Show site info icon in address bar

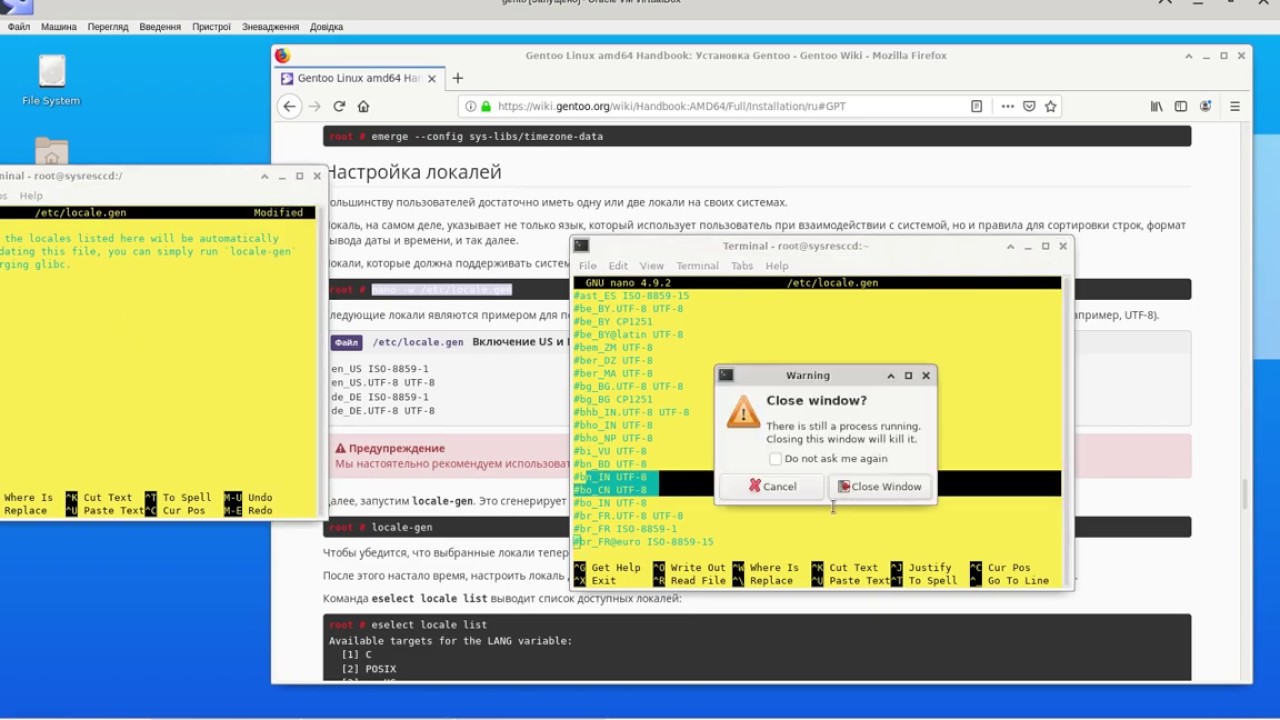pos(470,106)
